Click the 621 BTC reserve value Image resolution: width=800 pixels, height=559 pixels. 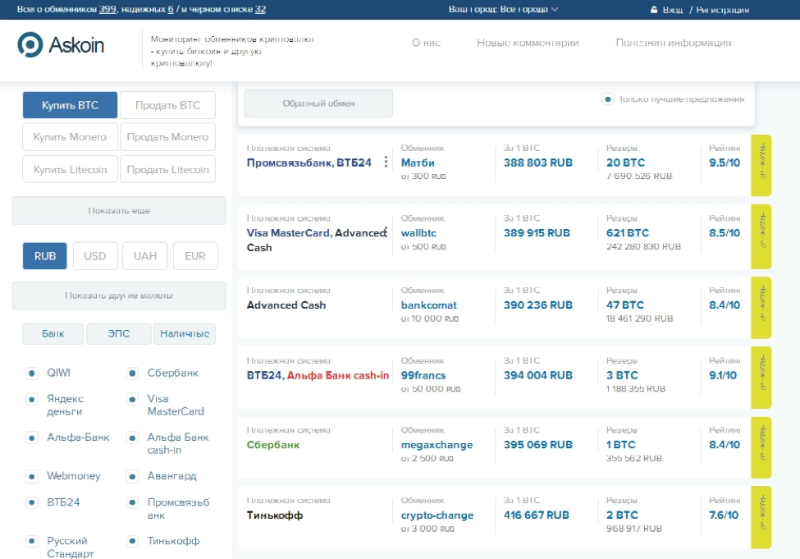tap(627, 233)
